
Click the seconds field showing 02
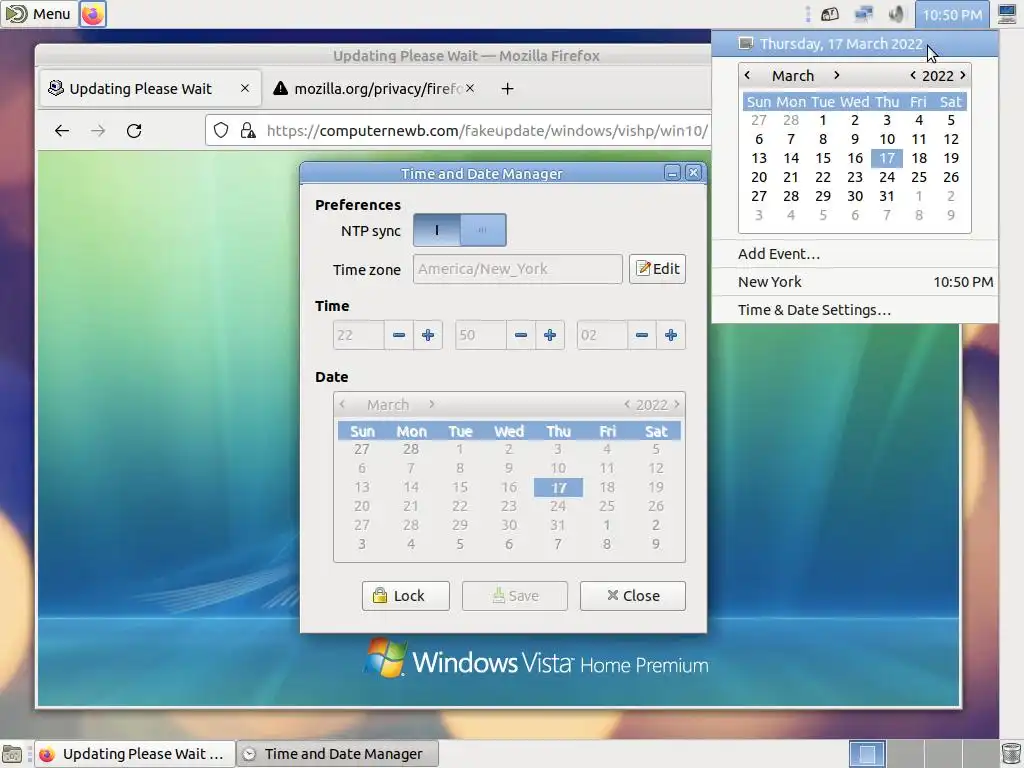coord(601,335)
